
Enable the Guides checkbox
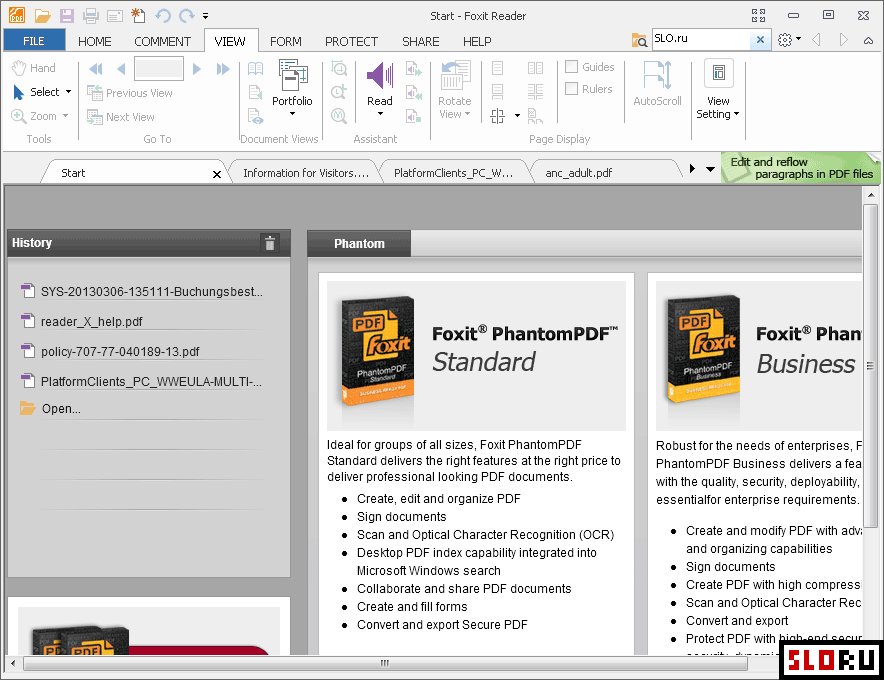tap(572, 67)
